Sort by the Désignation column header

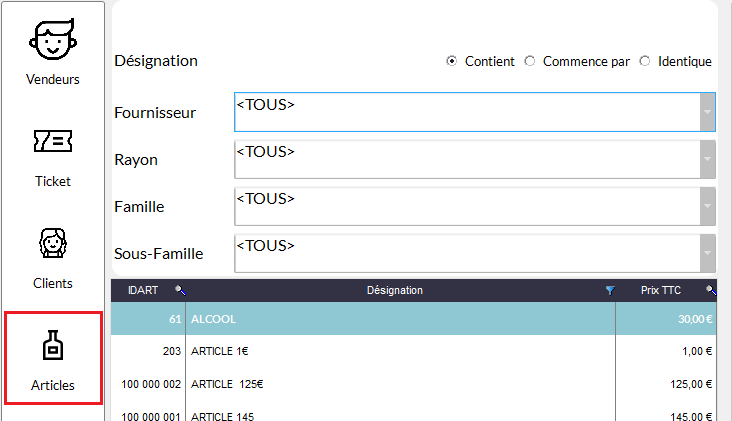click(x=394, y=291)
